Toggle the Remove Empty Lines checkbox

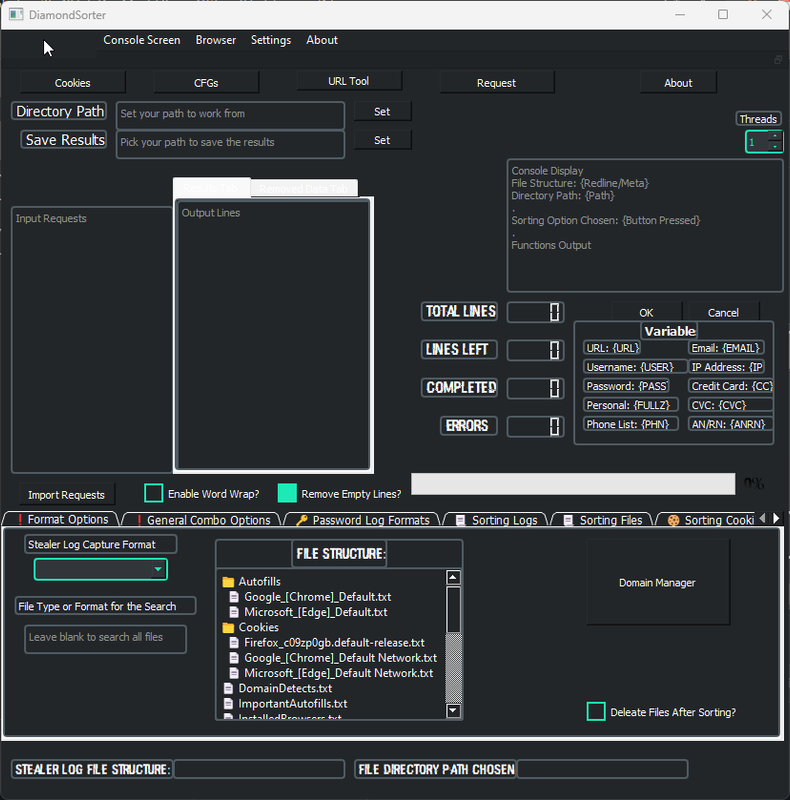coord(287,493)
